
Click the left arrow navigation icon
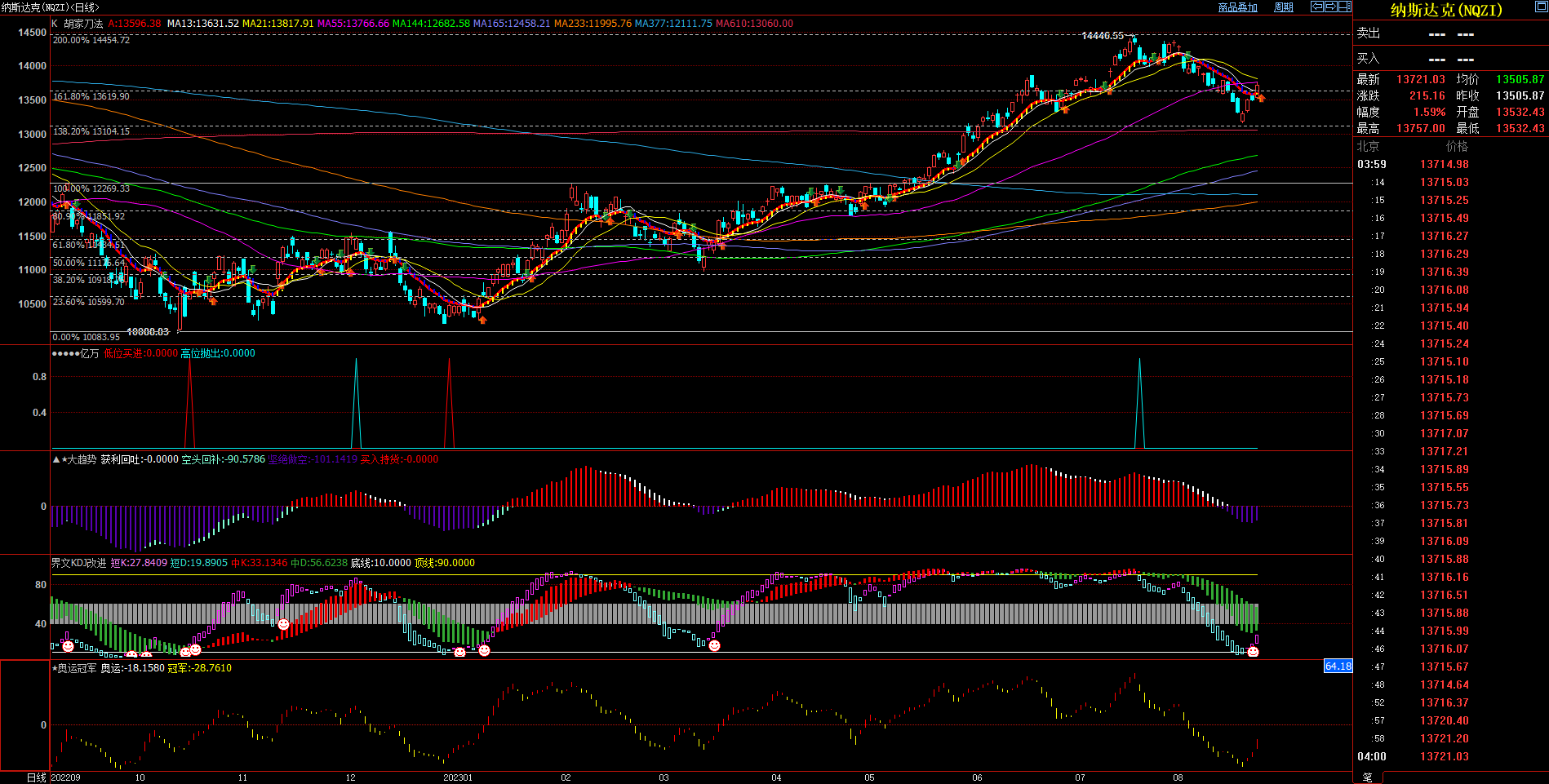[x=1317, y=7]
